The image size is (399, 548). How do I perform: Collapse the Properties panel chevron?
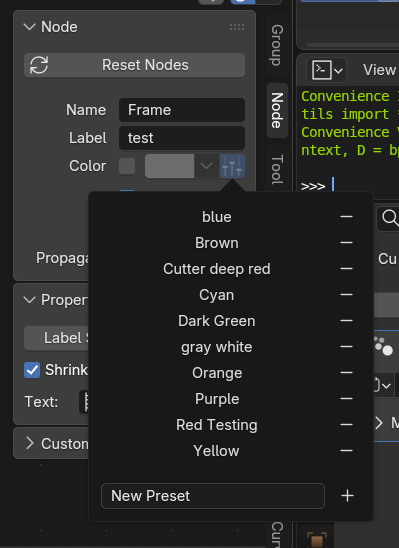[29, 300]
